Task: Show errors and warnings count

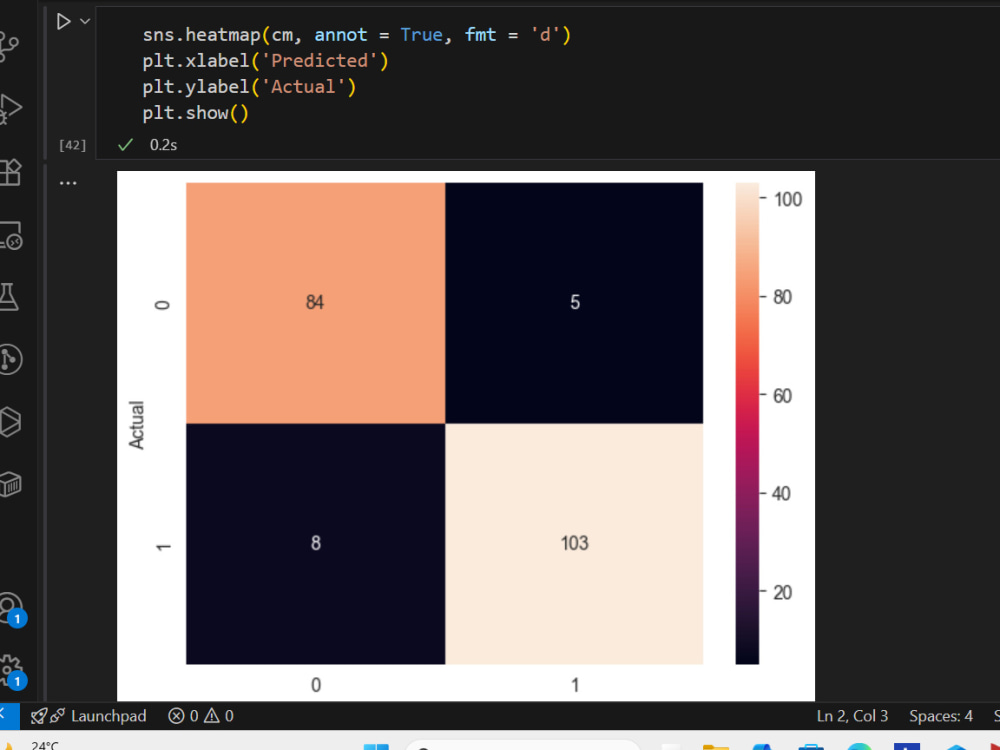Action: point(201,716)
